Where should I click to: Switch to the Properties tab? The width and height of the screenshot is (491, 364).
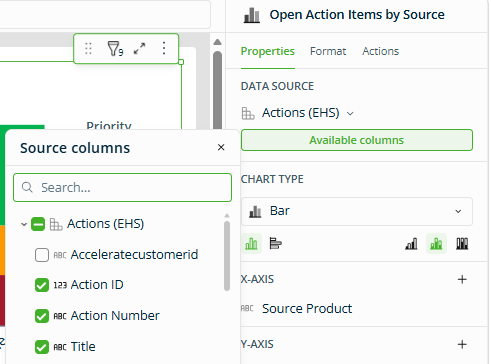pos(268,51)
